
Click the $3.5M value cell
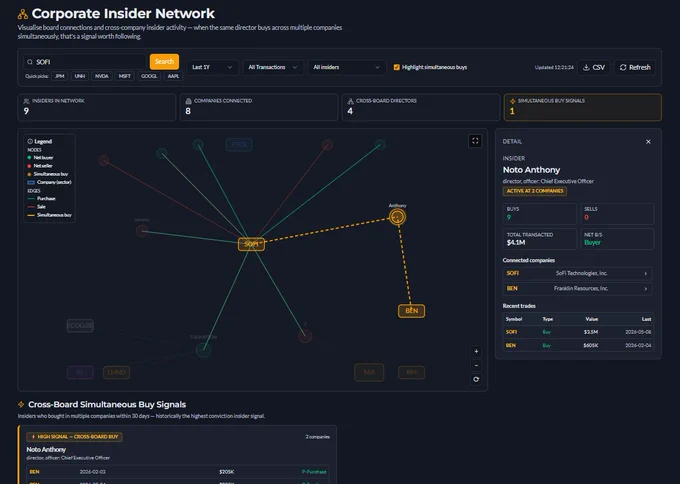pos(591,332)
